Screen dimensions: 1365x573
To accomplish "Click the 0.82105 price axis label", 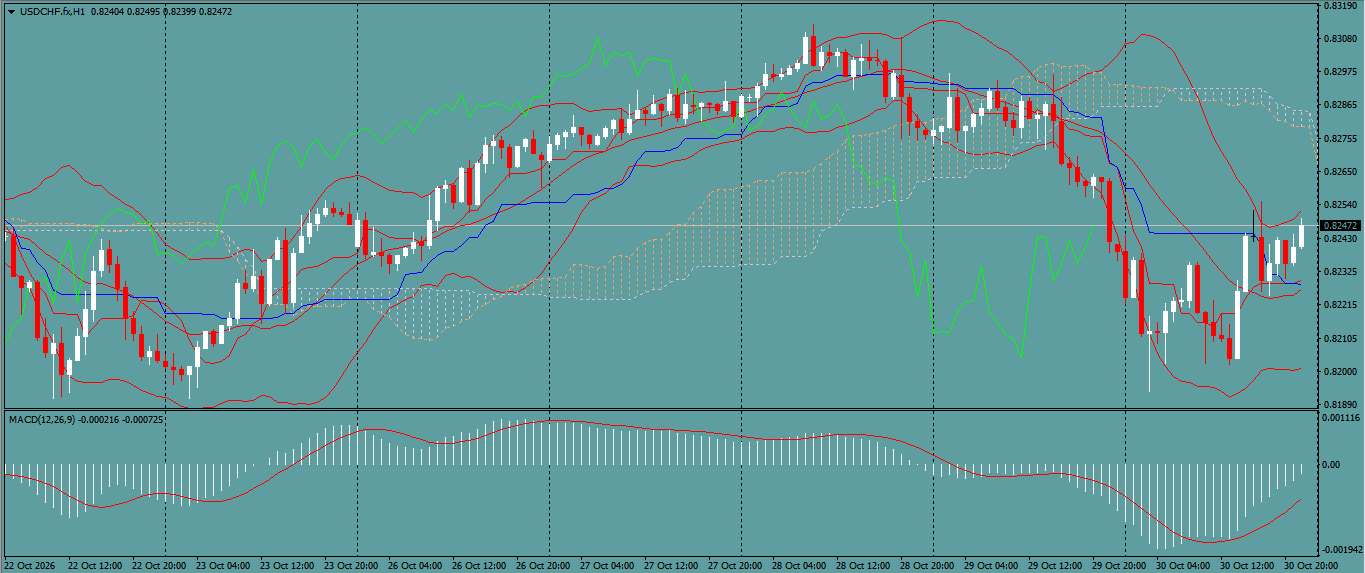I will click(x=1339, y=338).
